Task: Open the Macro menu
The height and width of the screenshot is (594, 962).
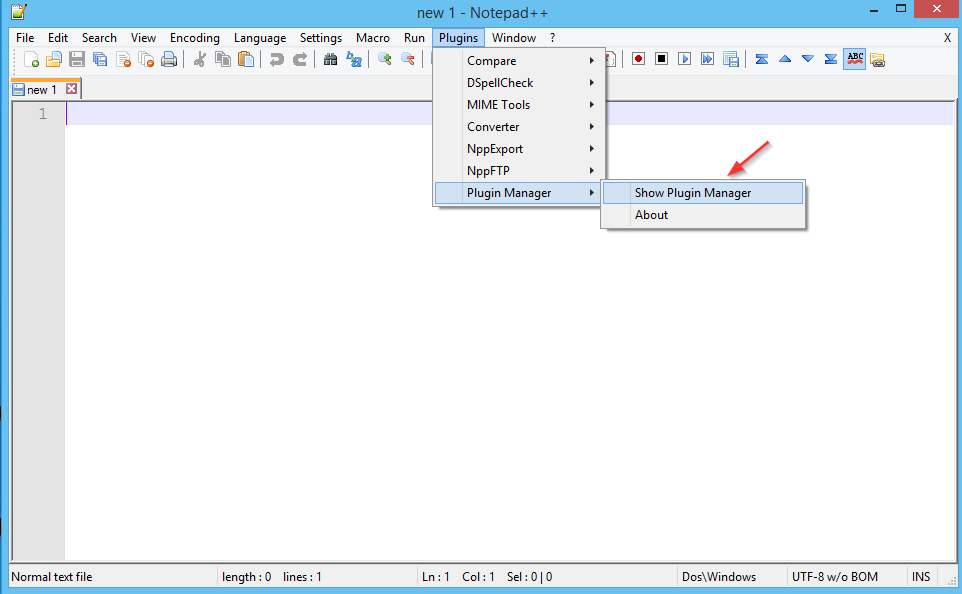Action: click(372, 38)
